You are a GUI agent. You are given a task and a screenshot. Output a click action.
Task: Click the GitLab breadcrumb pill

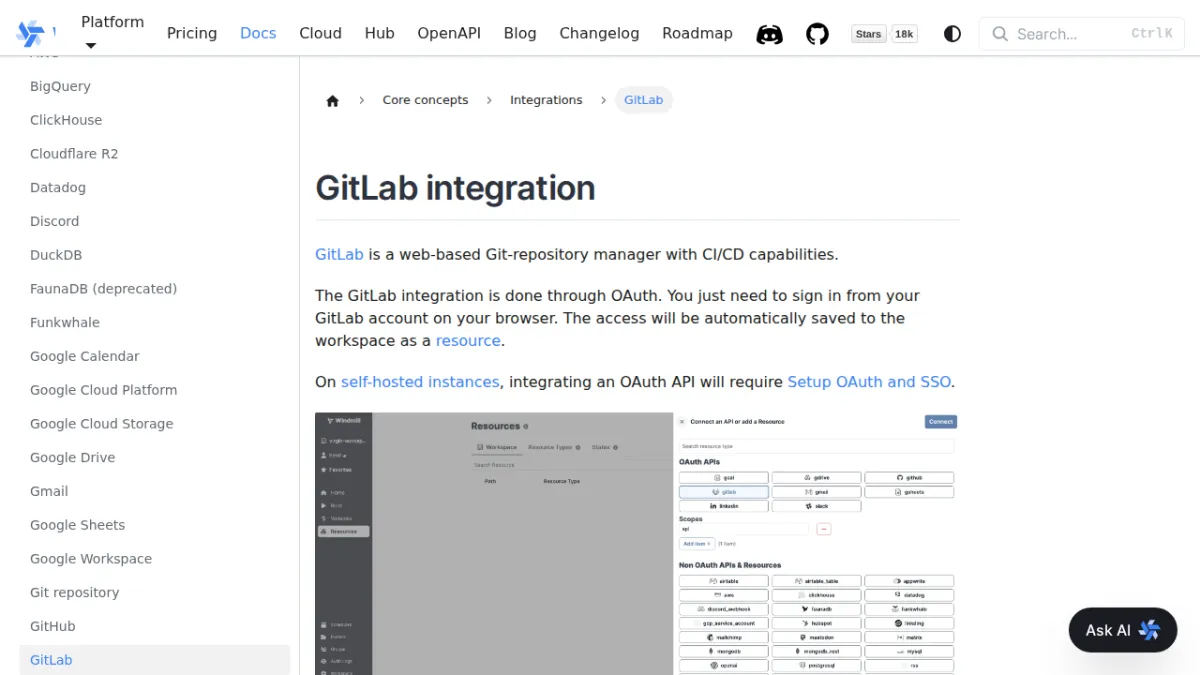(x=644, y=100)
